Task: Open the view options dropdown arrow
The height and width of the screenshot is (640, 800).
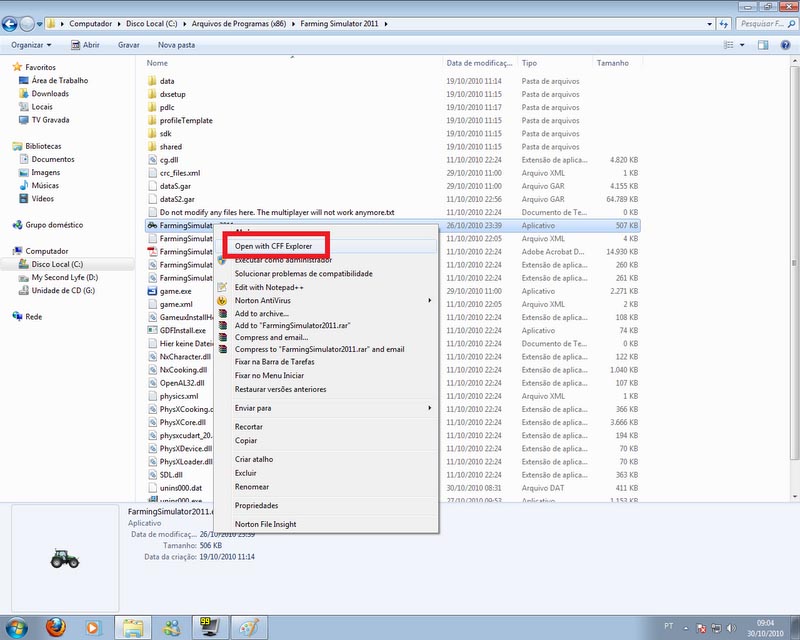Action: pos(742,45)
